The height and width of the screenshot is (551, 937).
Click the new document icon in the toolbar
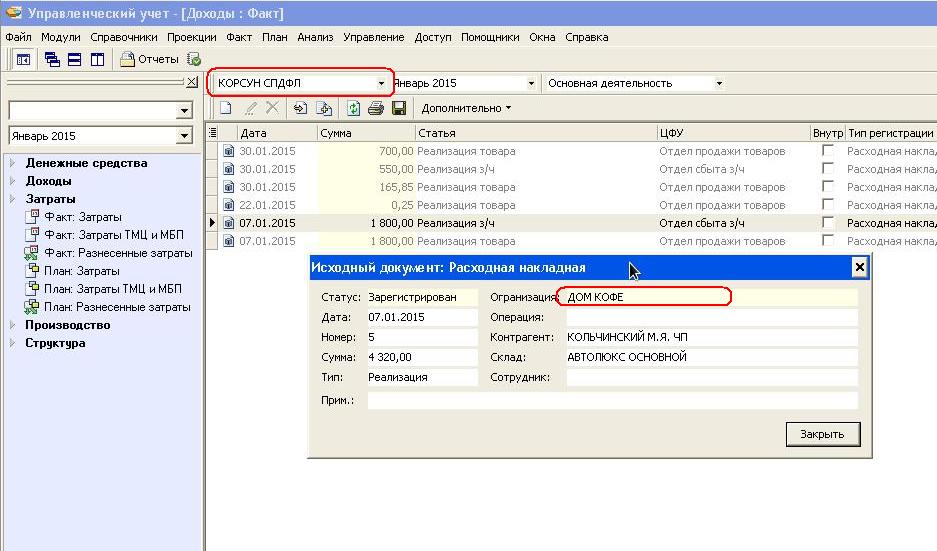226,108
